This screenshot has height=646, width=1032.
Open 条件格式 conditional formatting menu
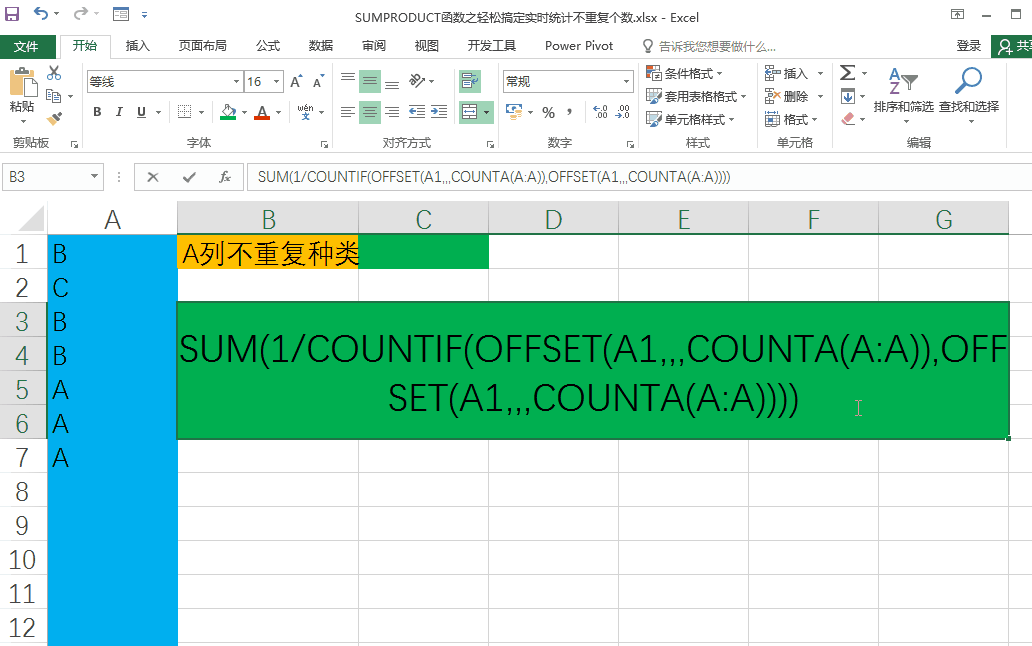pyautogui.click(x=684, y=73)
